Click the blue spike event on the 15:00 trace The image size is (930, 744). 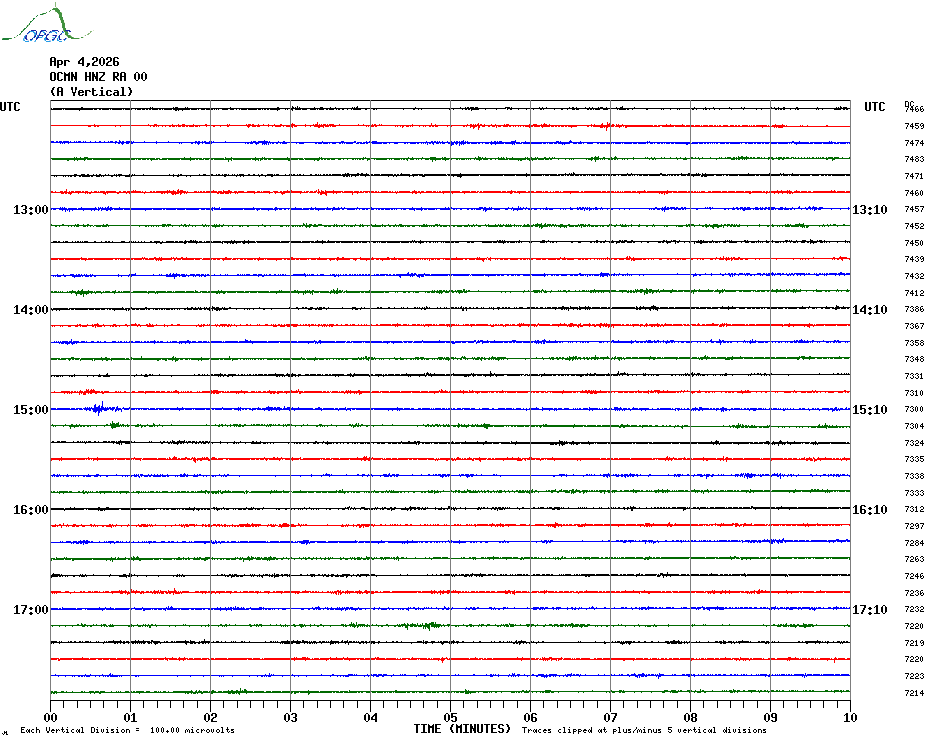(101, 408)
